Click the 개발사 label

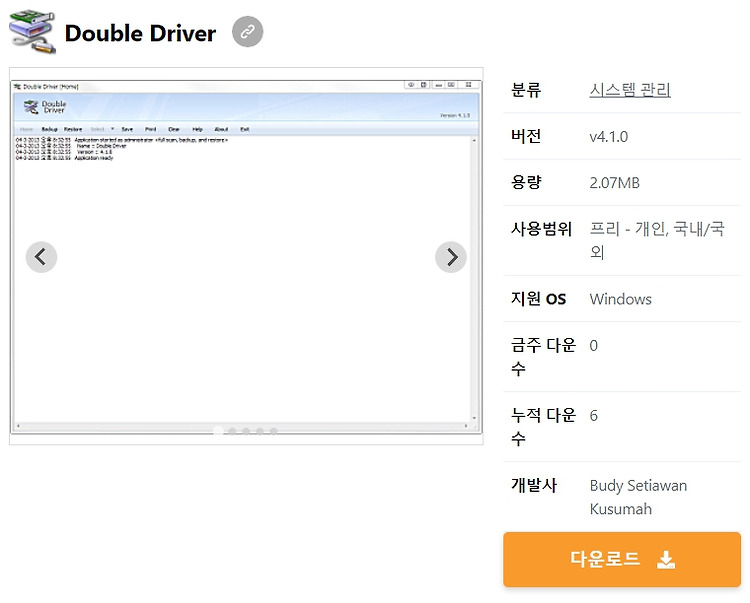point(533,485)
